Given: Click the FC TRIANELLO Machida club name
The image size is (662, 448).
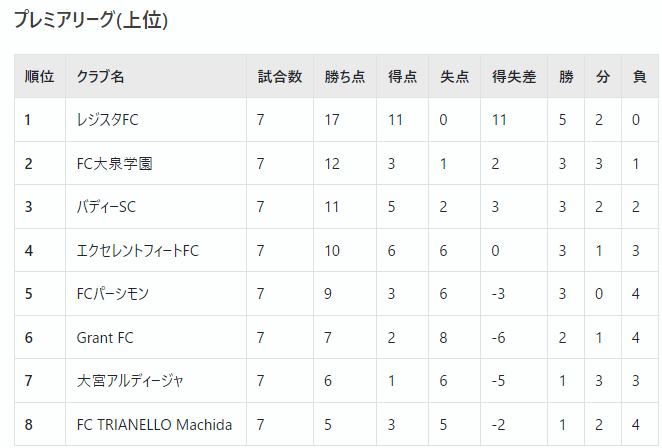Looking at the screenshot, I should [x=154, y=424].
